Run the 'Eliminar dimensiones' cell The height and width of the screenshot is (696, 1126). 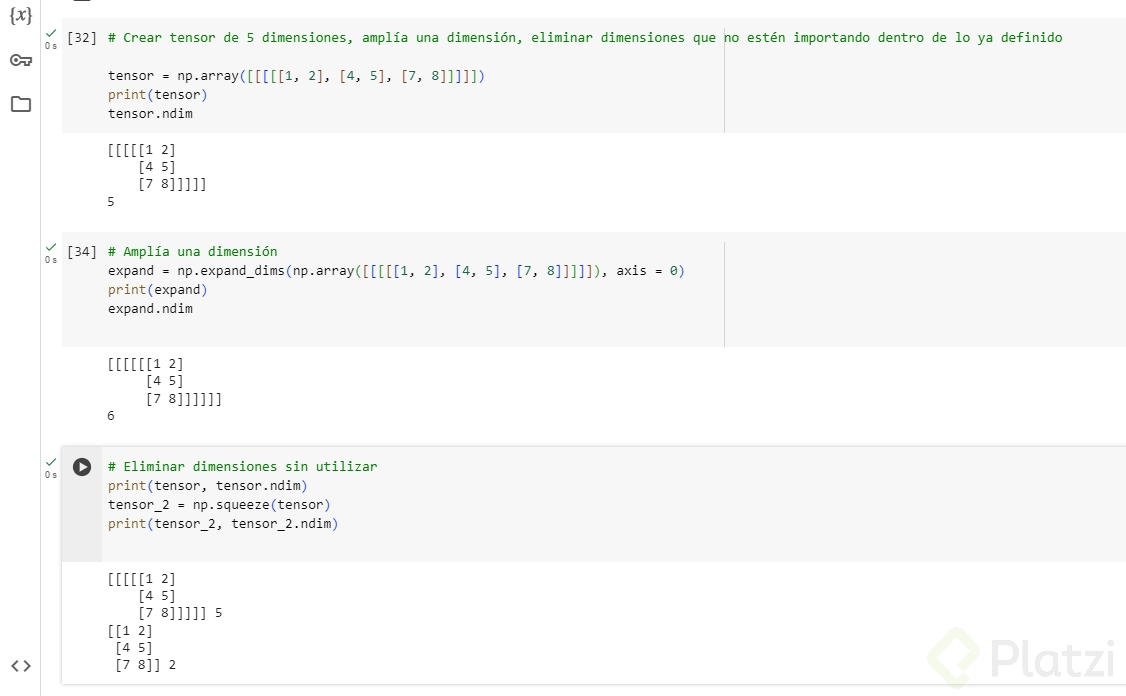pyautogui.click(x=82, y=467)
